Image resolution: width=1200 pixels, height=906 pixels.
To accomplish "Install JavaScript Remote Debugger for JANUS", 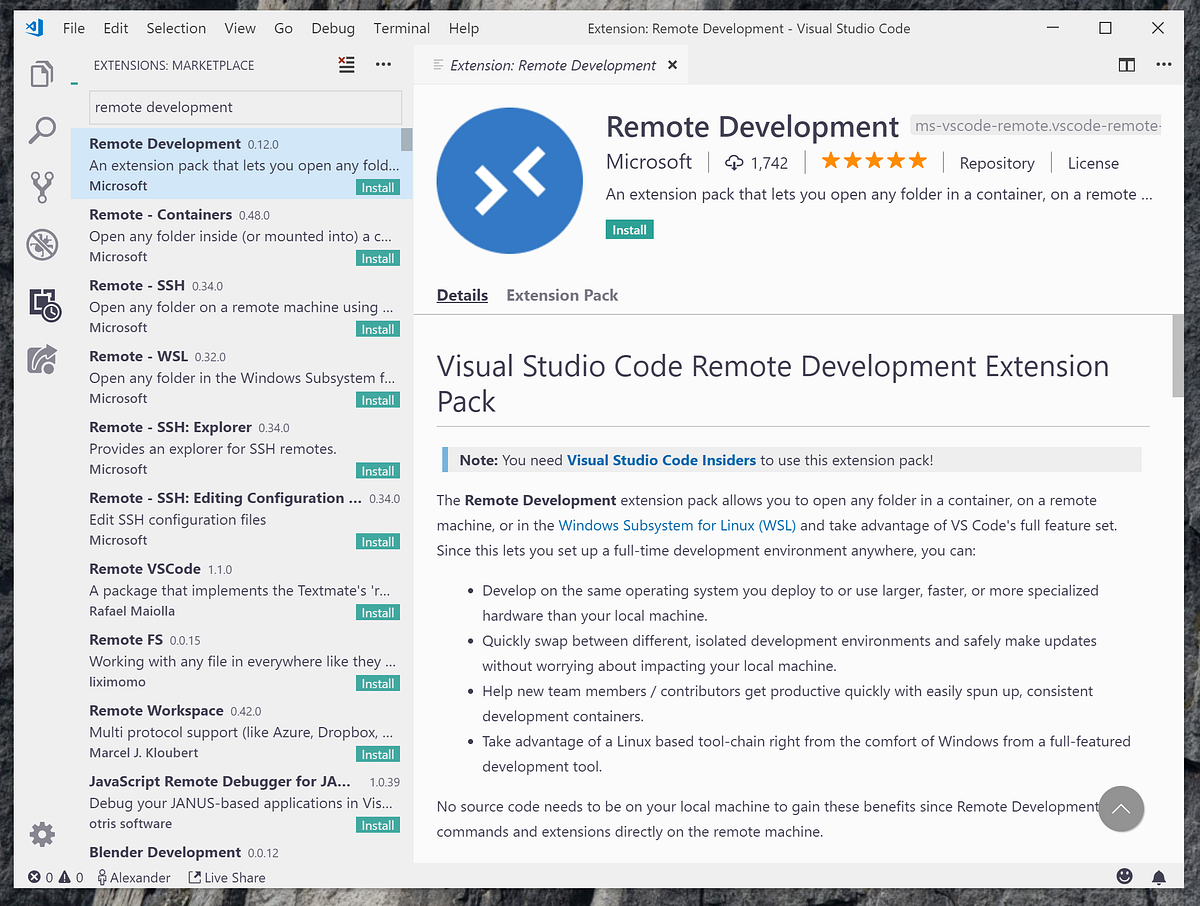I will (378, 826).
